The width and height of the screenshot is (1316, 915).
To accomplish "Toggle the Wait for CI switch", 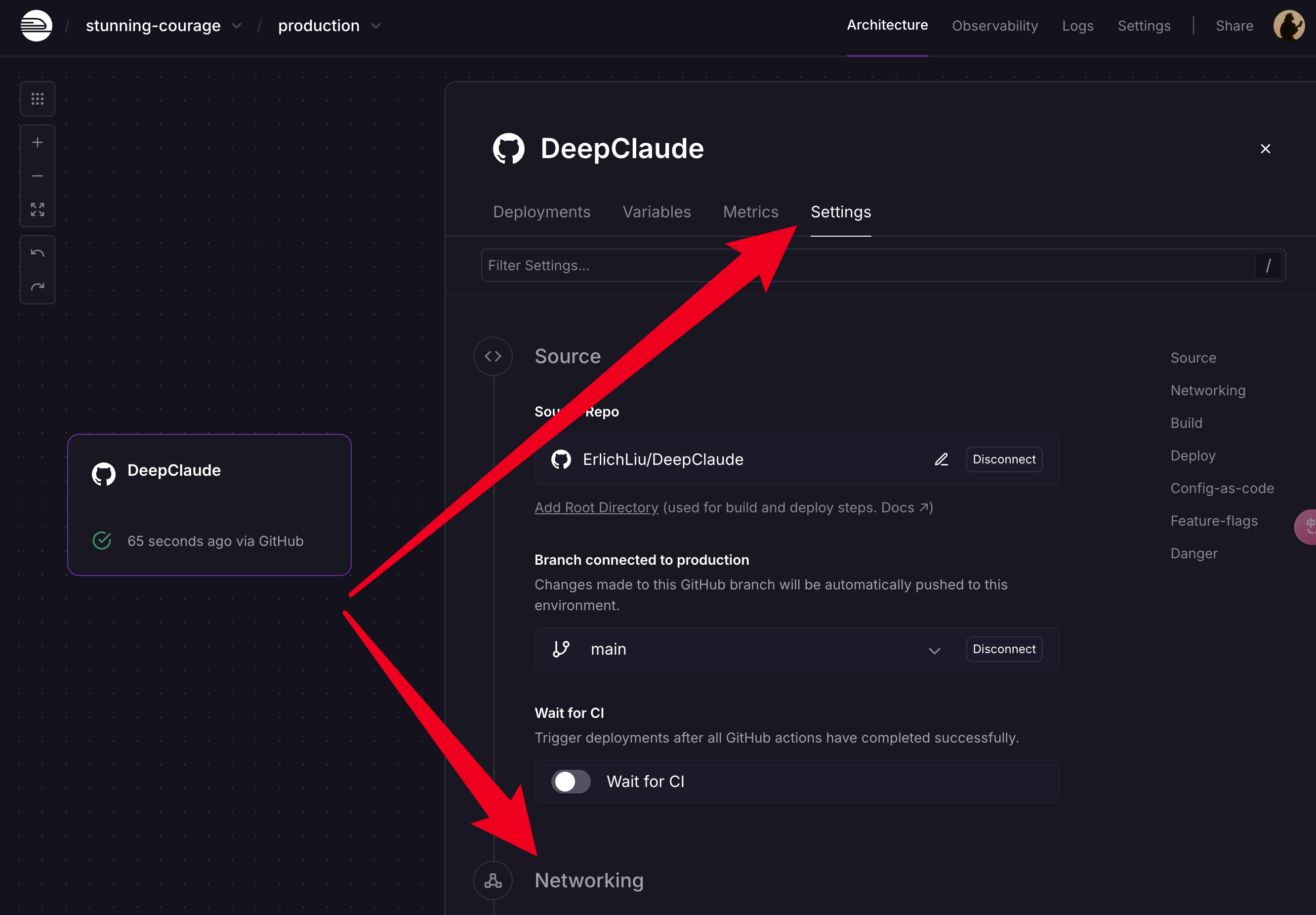I will pyautogui.click(x=571, y=782).
